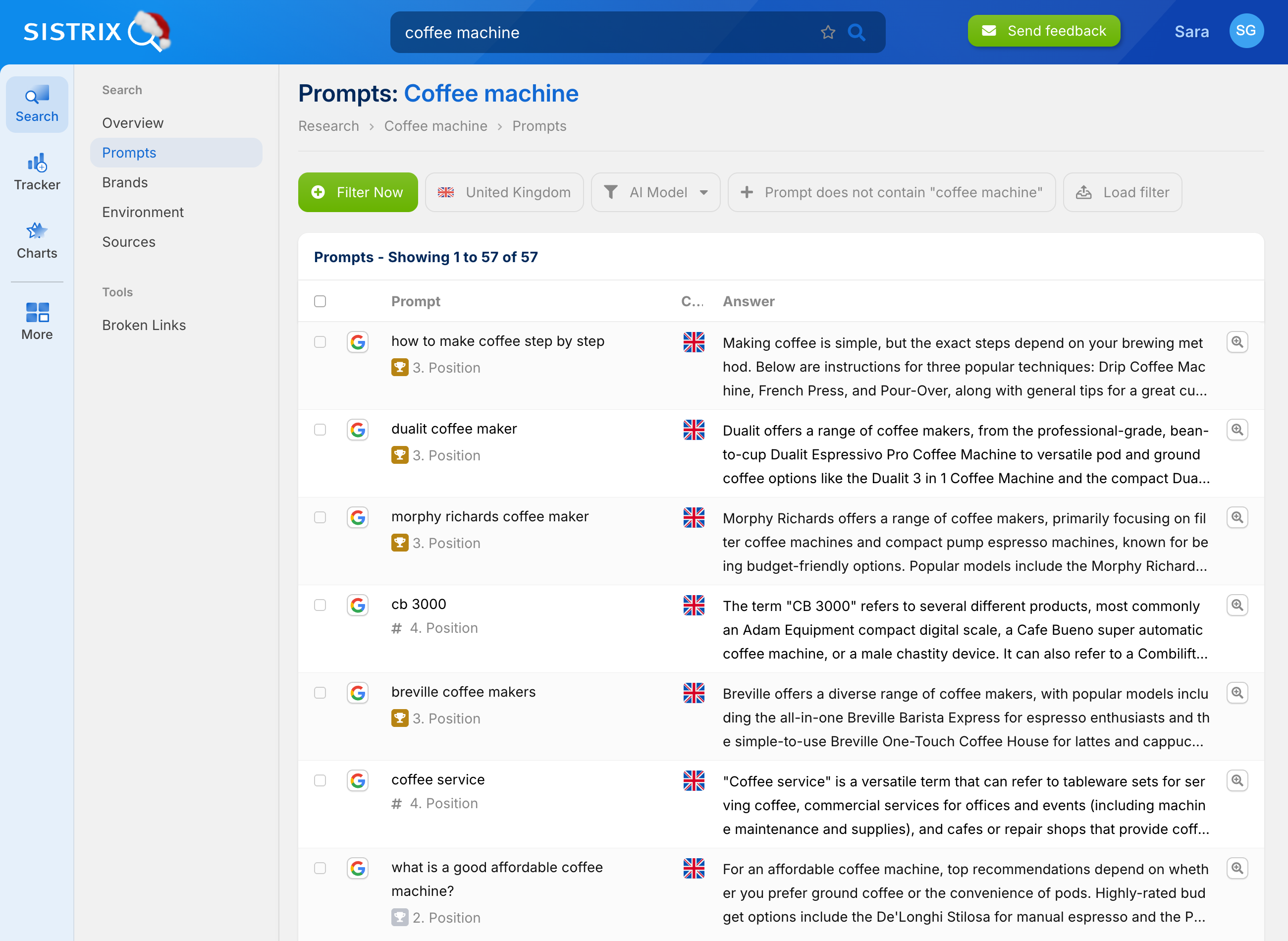Click the Send feedback button
This screenshot has width=1288, height=941.
point(1043,31)
